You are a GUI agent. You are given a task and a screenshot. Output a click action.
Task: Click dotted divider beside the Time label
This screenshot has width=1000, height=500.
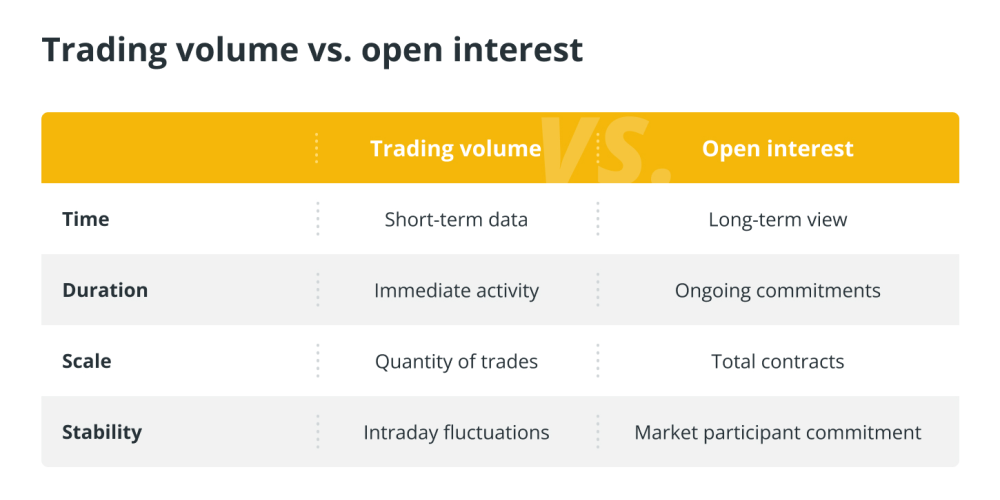coord(317,219)
